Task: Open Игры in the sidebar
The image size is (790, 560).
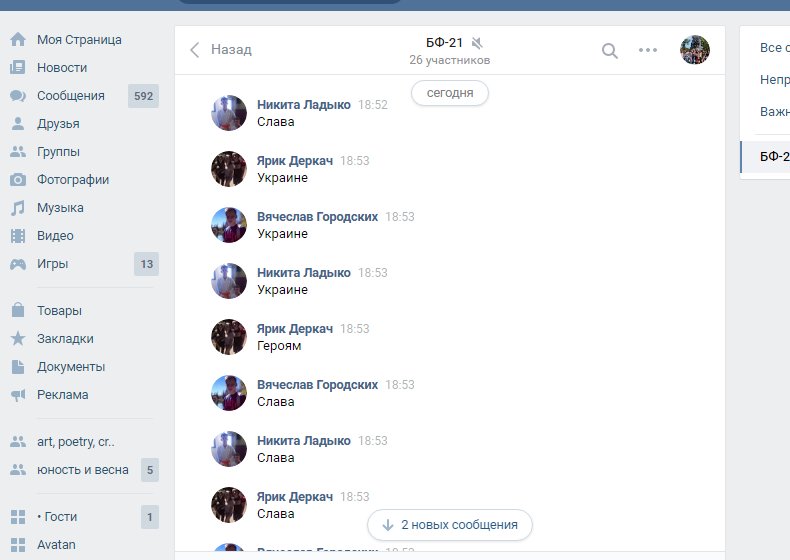Action: coord(52,264)
